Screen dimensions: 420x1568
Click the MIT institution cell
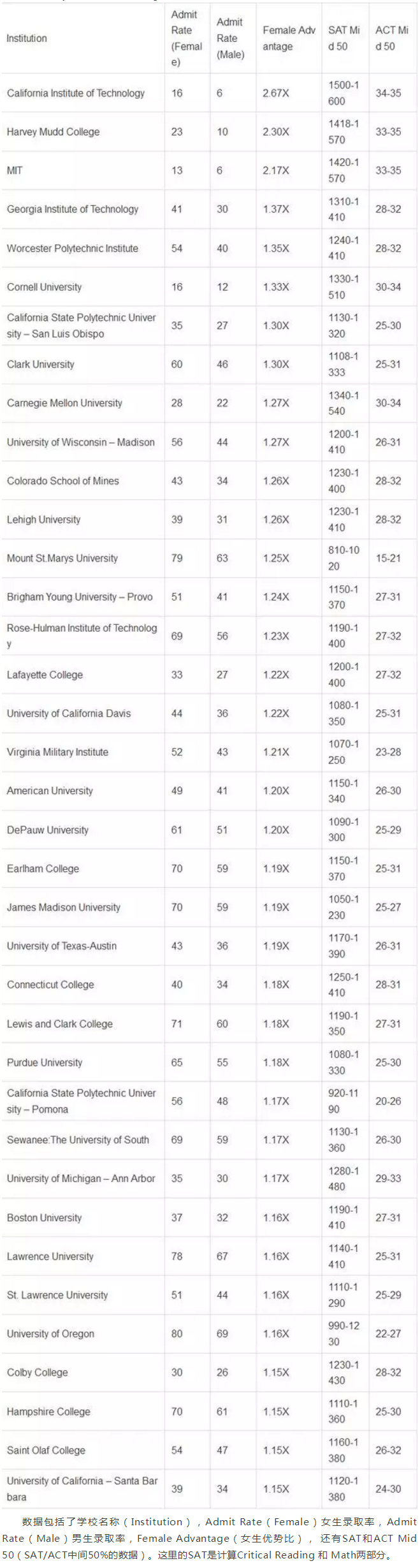tap(15, 170)
